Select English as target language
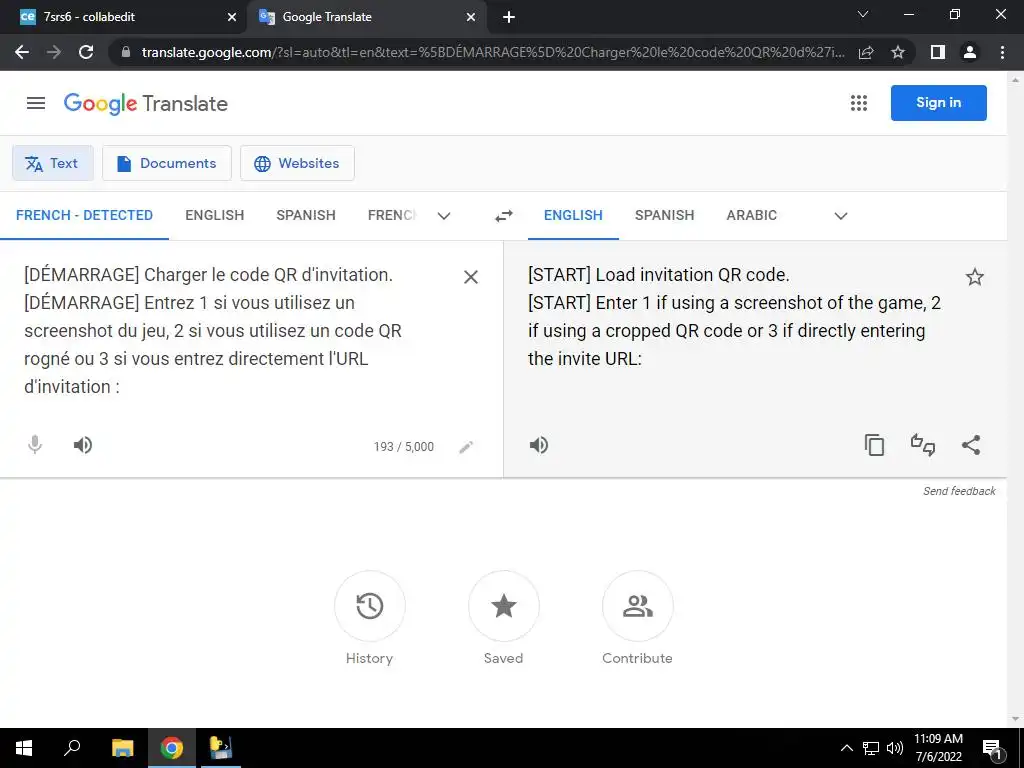 tap(573, 216)
